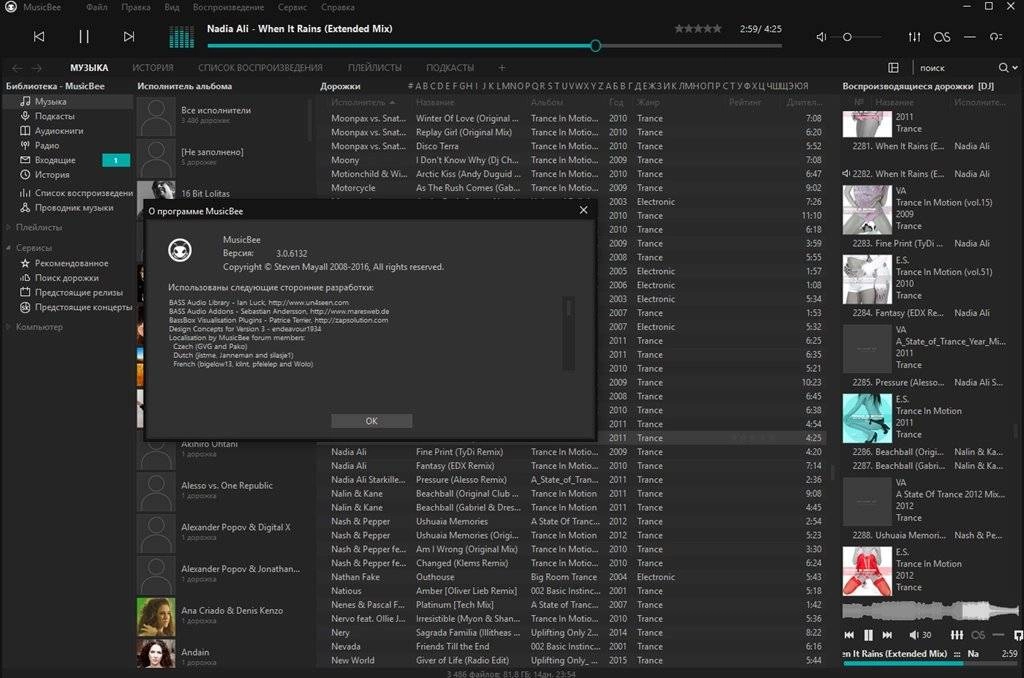Open equalizer from bottom mini player
This screenshot has height=678, width=1024.
[957, 635]
